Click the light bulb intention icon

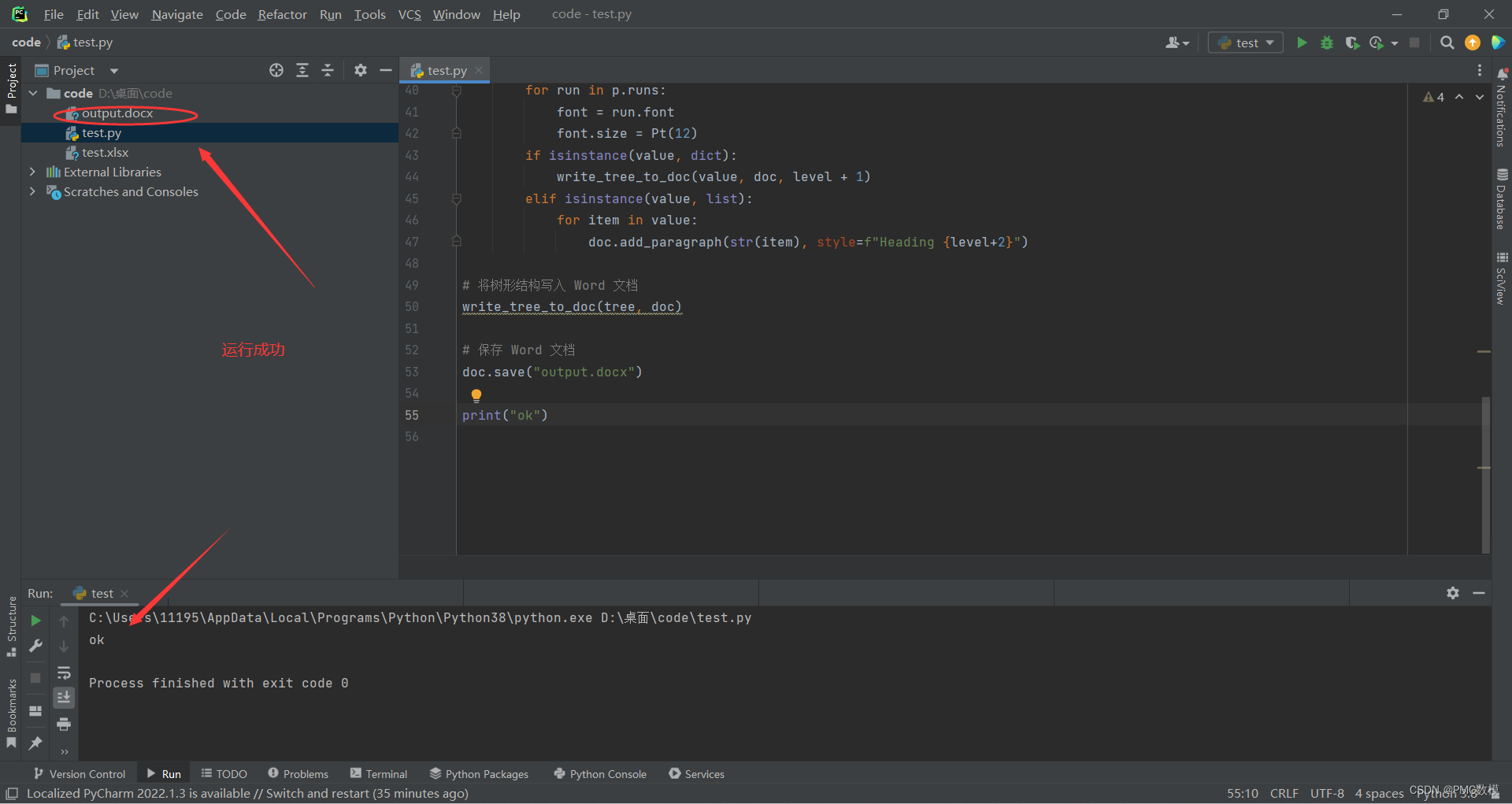tap(476, 395)
